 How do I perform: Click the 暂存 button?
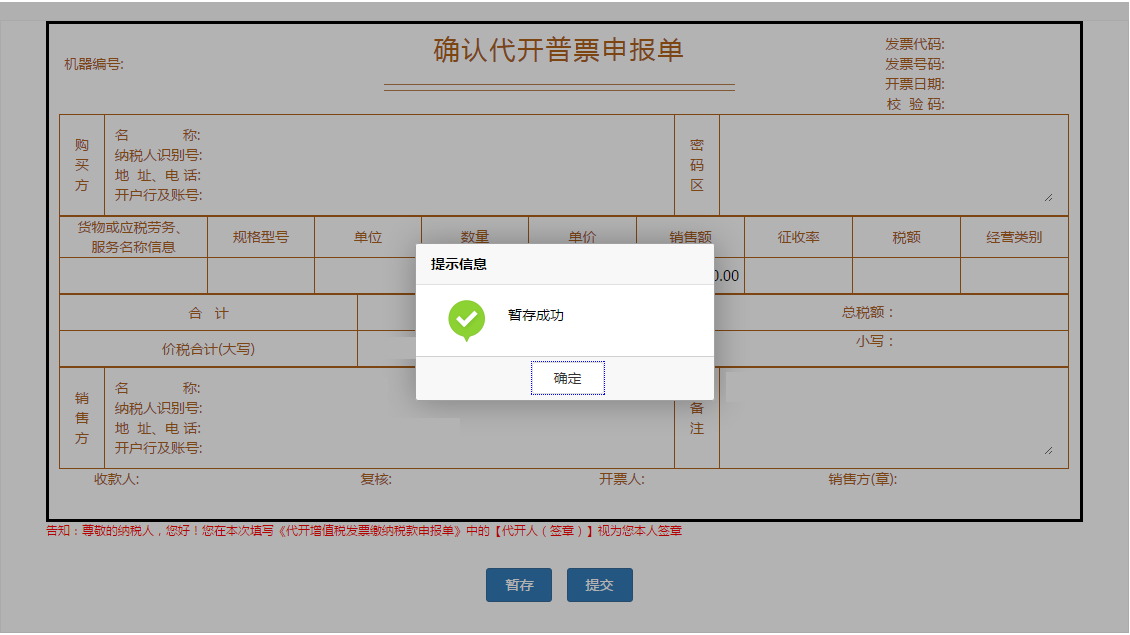519,585
